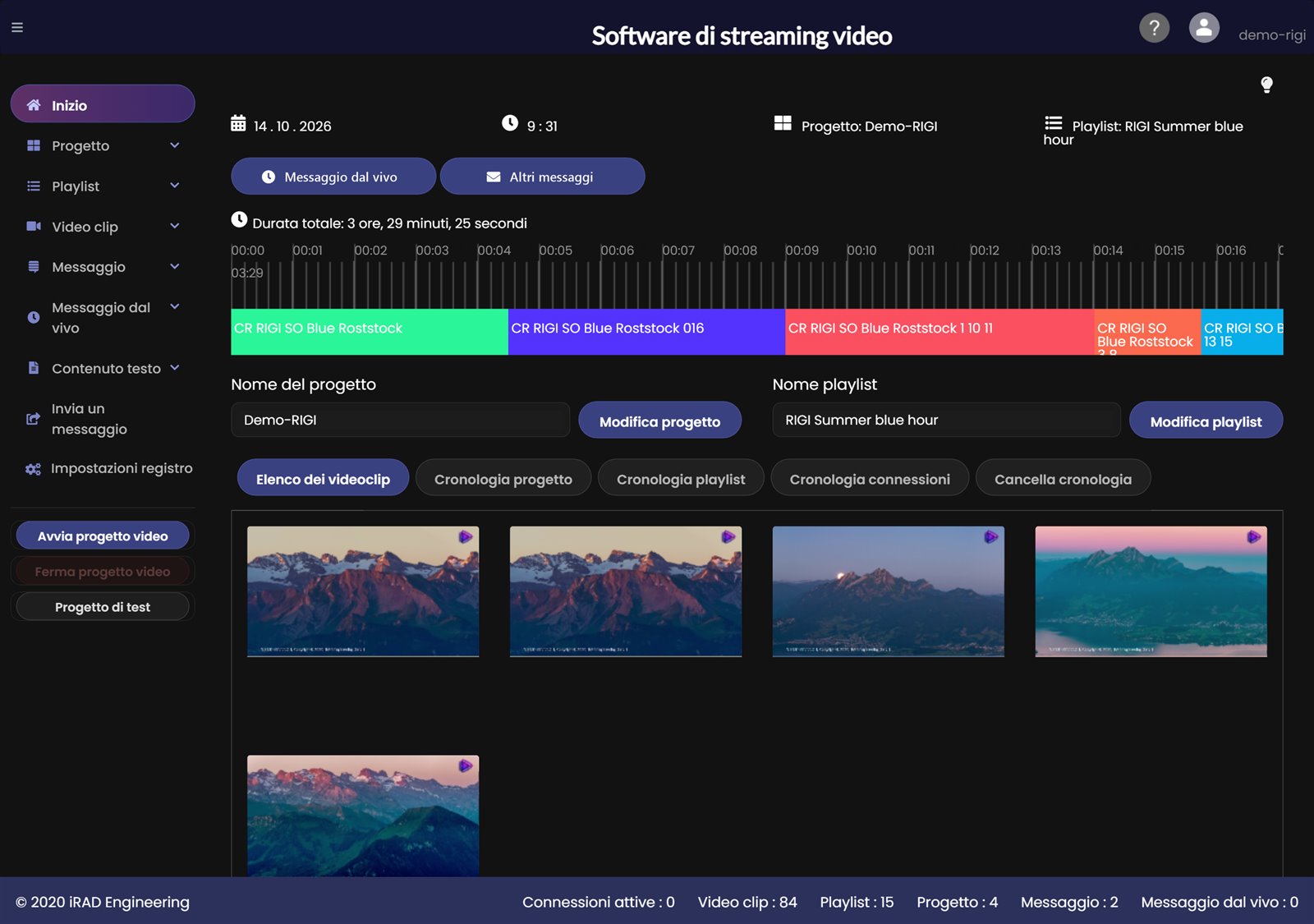Expand the Progetto sidebar menu chevron
The image size is (1314, 924).
pos(174,145)
